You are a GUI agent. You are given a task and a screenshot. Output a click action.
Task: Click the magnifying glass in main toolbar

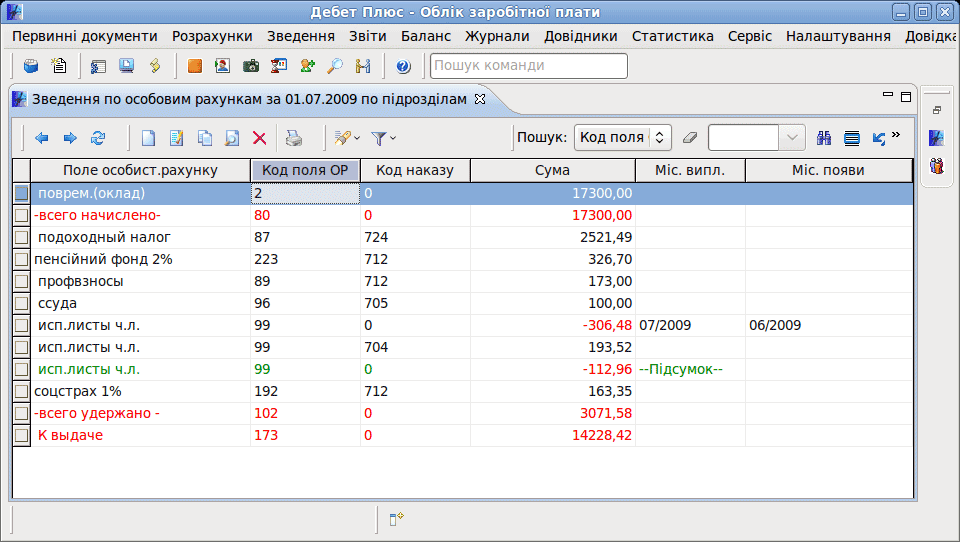[x=335, y=66]
